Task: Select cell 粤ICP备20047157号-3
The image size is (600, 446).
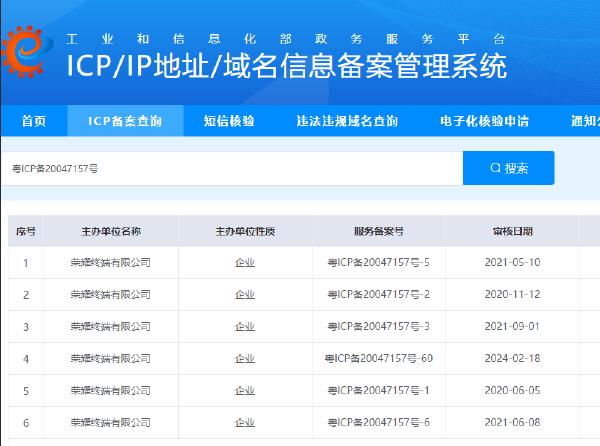Action: coord(378,327)
